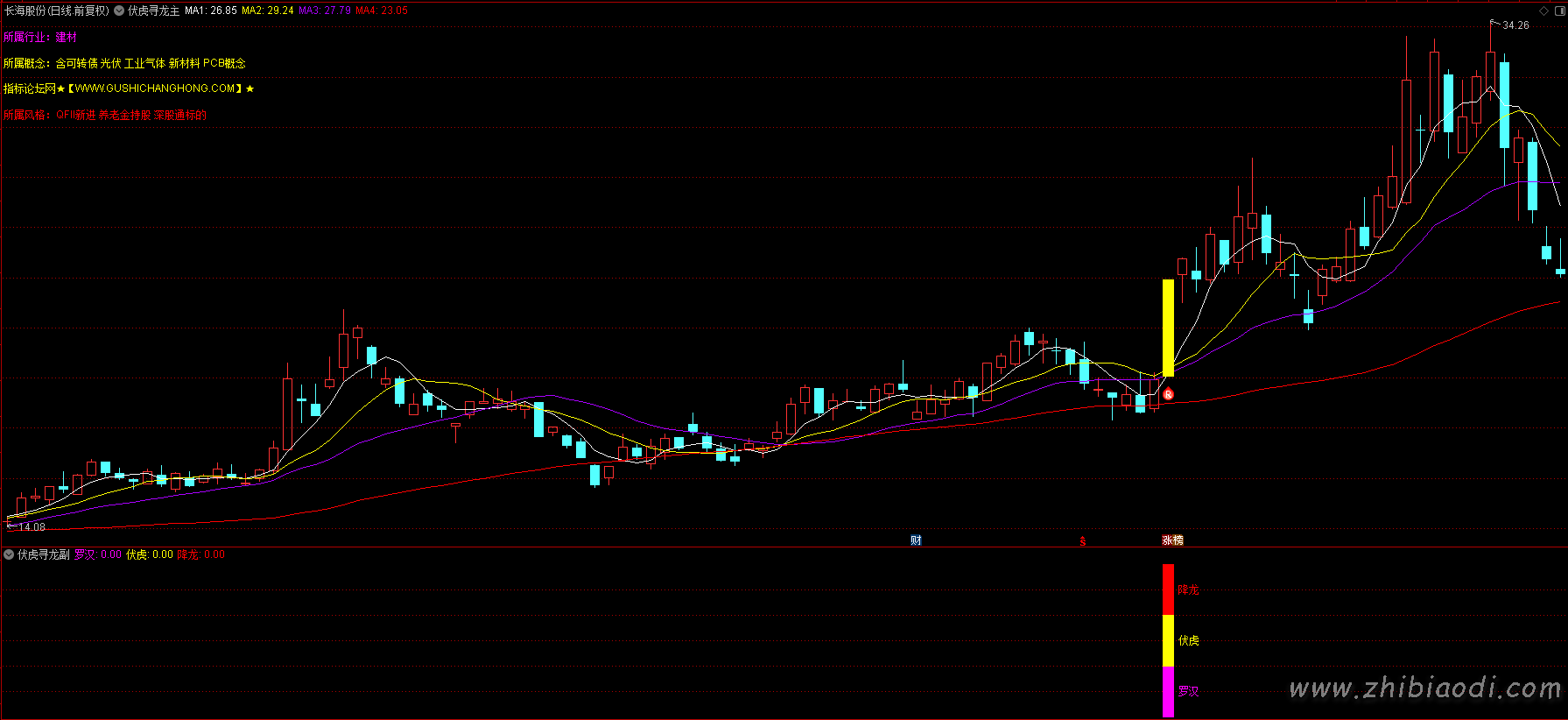Expand the 伏虎寻龙副 indicator dropdown arrow

tap(9, 554)
